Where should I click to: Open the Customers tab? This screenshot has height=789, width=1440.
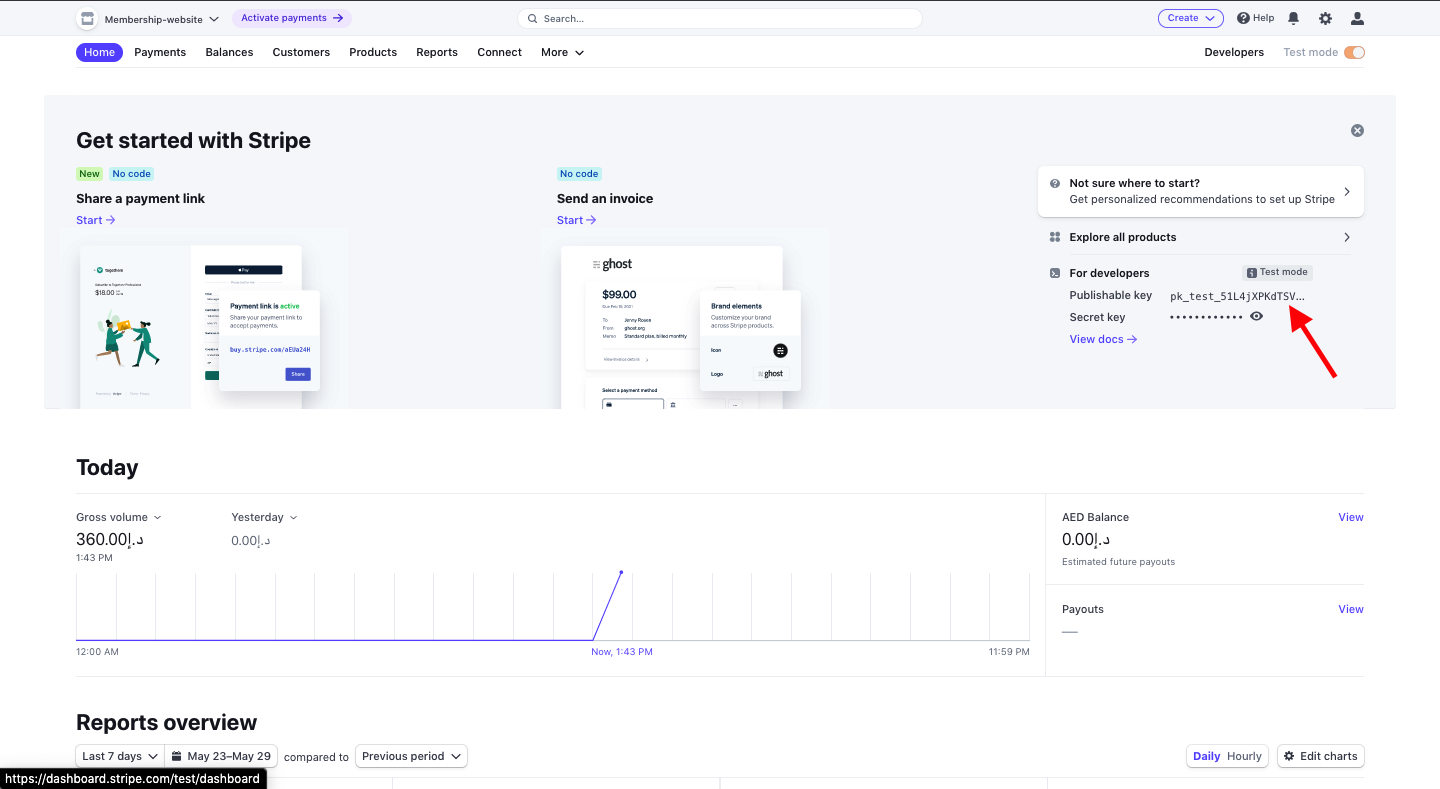click(x=301, y=52)
